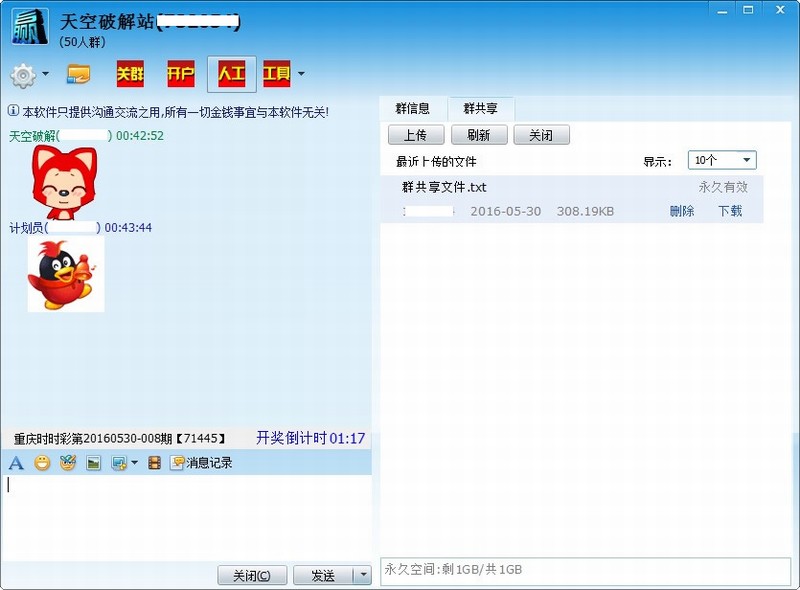This screenshot has height=590, width=800.
Task: Open the folder icon on the toolbar
Action: (x=78, y=74)
